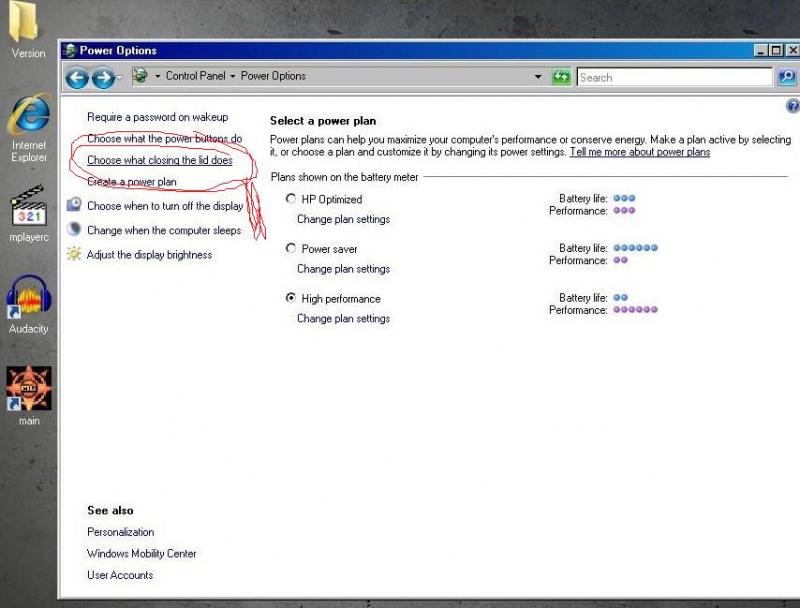Select the mplayerc desktop icon
Image resolution: width=800 pixels, height=608 pixels.
pos(29,213)
